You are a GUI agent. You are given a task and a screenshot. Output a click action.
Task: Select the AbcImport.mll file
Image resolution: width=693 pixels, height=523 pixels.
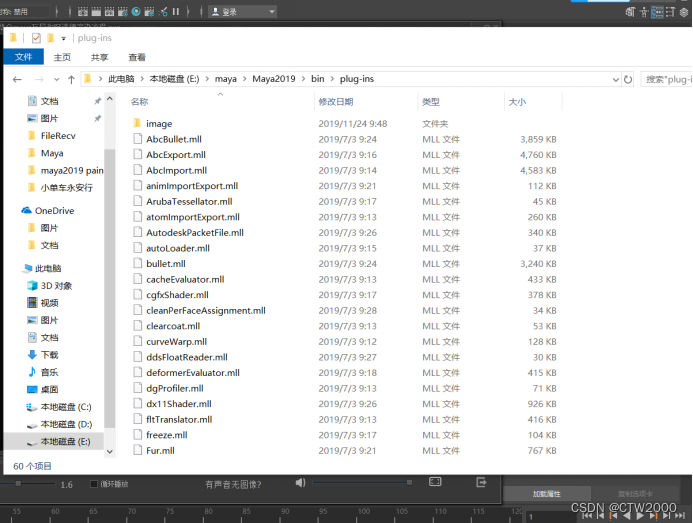click(177, 170)
